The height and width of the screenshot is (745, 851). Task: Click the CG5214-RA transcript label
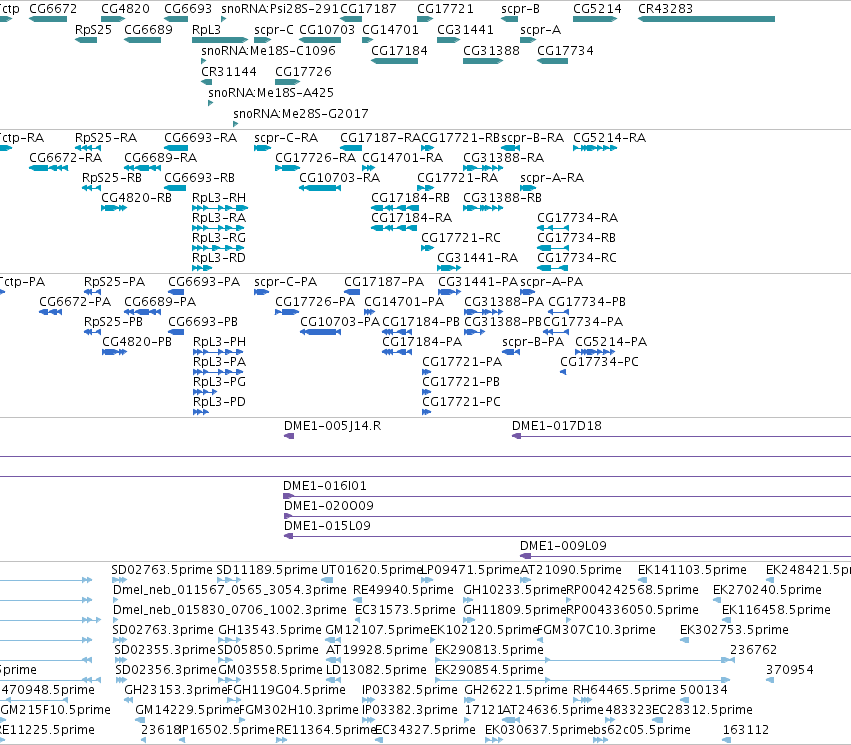(609, 137)
